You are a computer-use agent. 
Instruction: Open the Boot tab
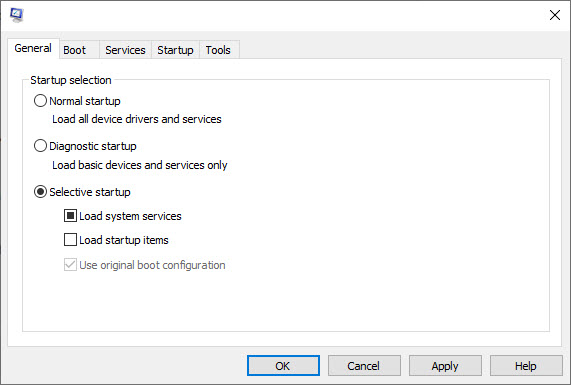pyautogui.click(x=75, y=50)
